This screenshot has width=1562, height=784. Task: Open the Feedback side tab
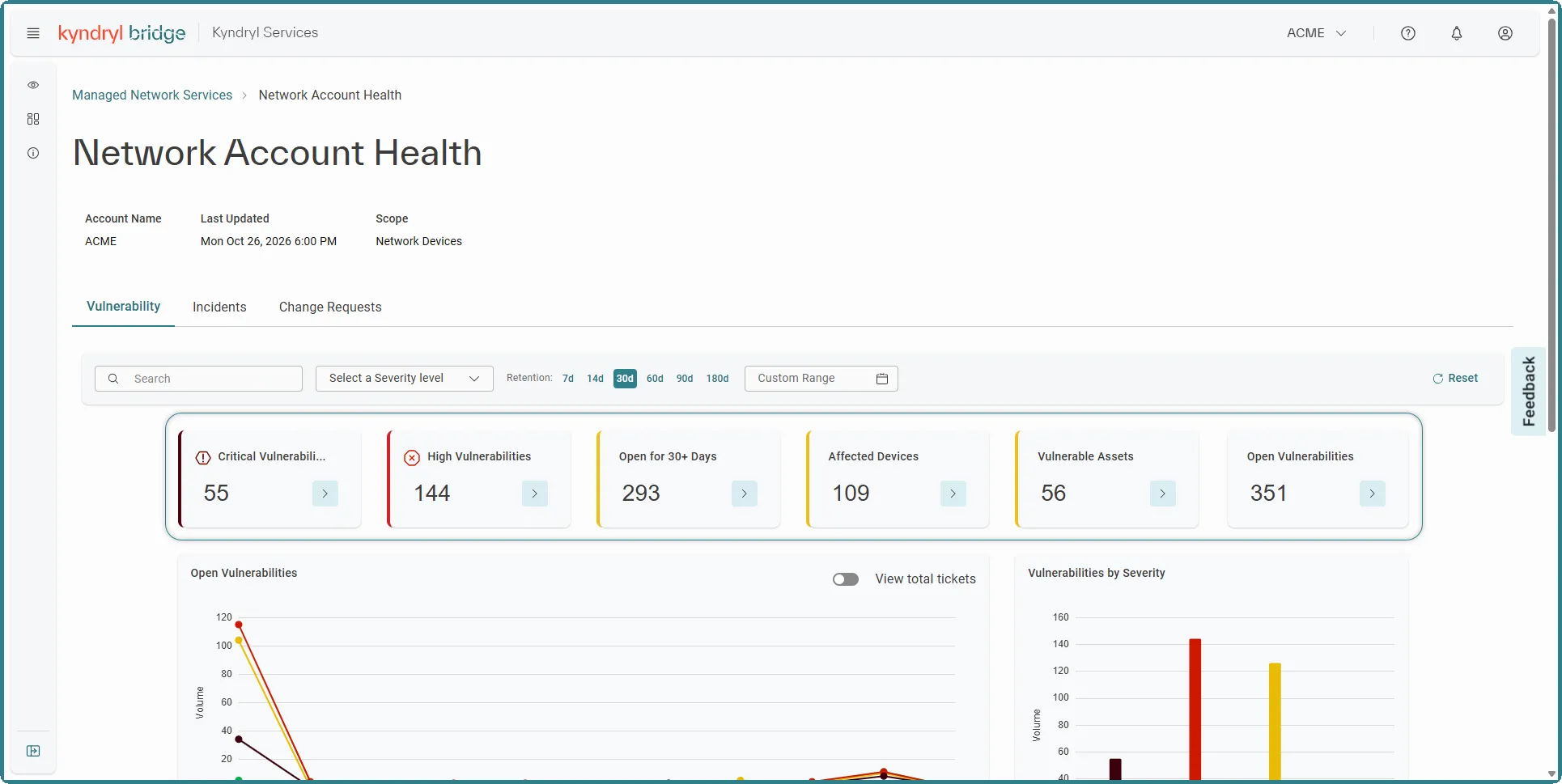(x=1529, y=392)
